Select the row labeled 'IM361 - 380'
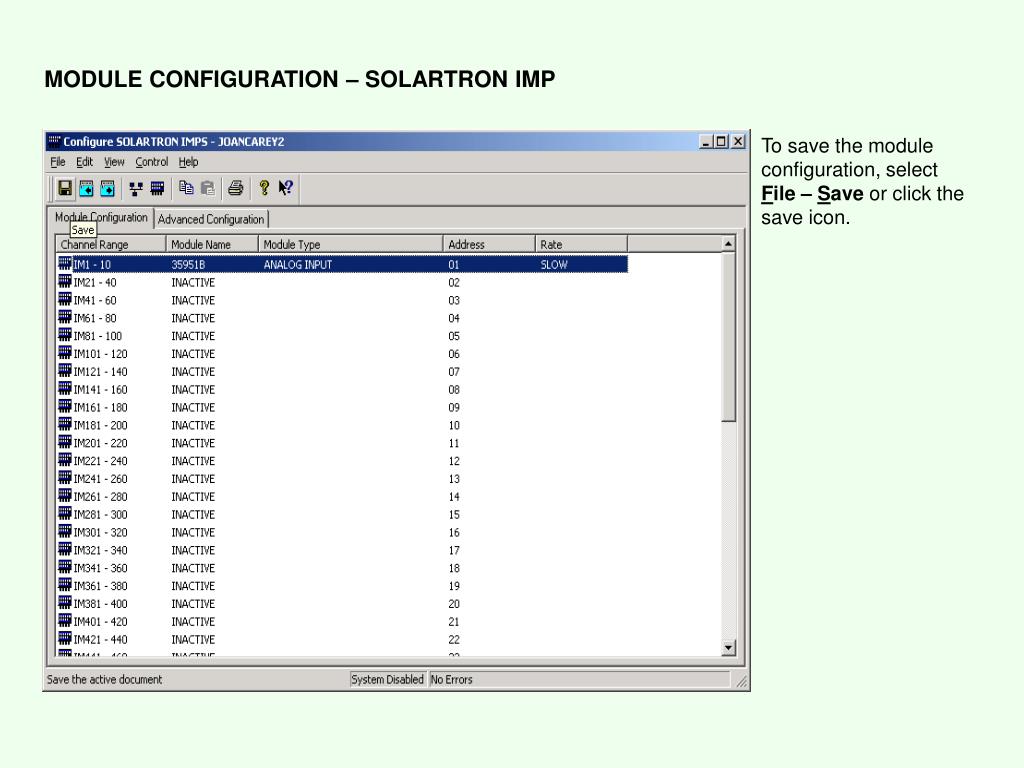1024x768 pixels. click(x=342, y=586)
